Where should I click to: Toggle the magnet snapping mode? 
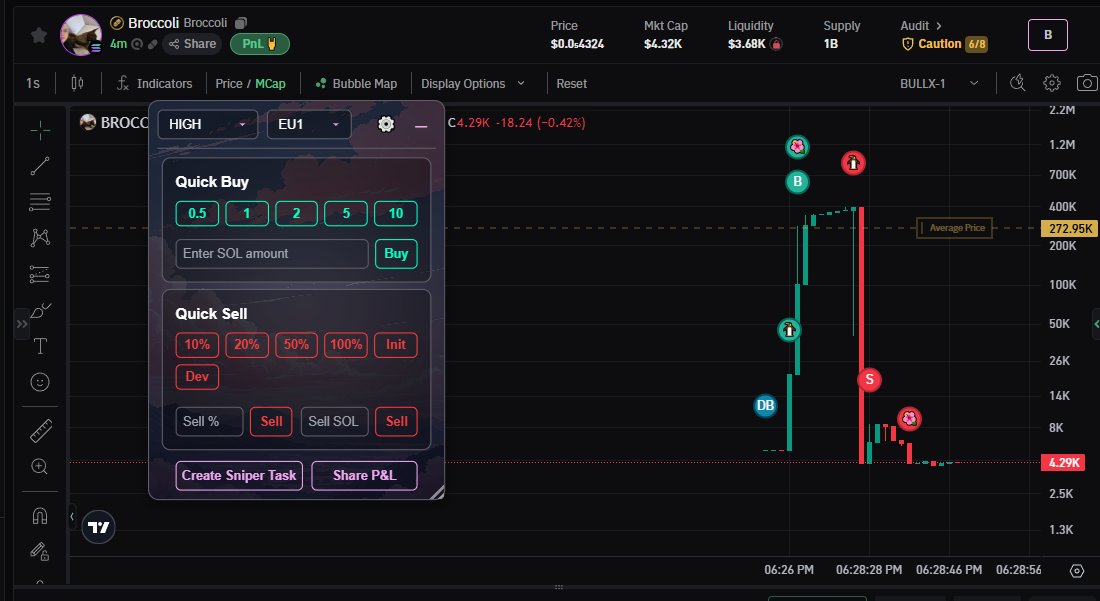pyautogui.click(x=40, y=516)
